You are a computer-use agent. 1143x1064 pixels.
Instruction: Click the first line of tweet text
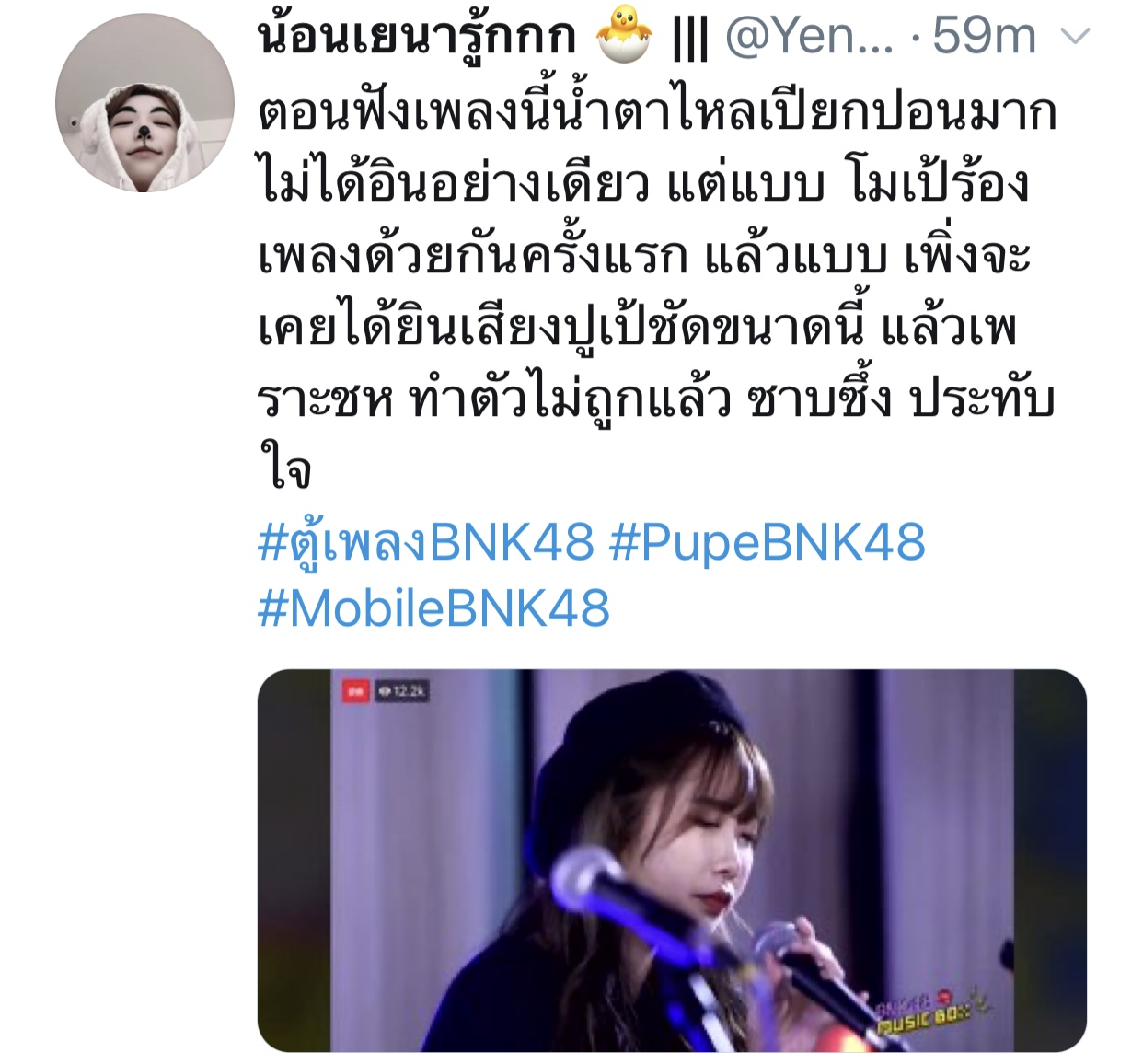point(657,114)
